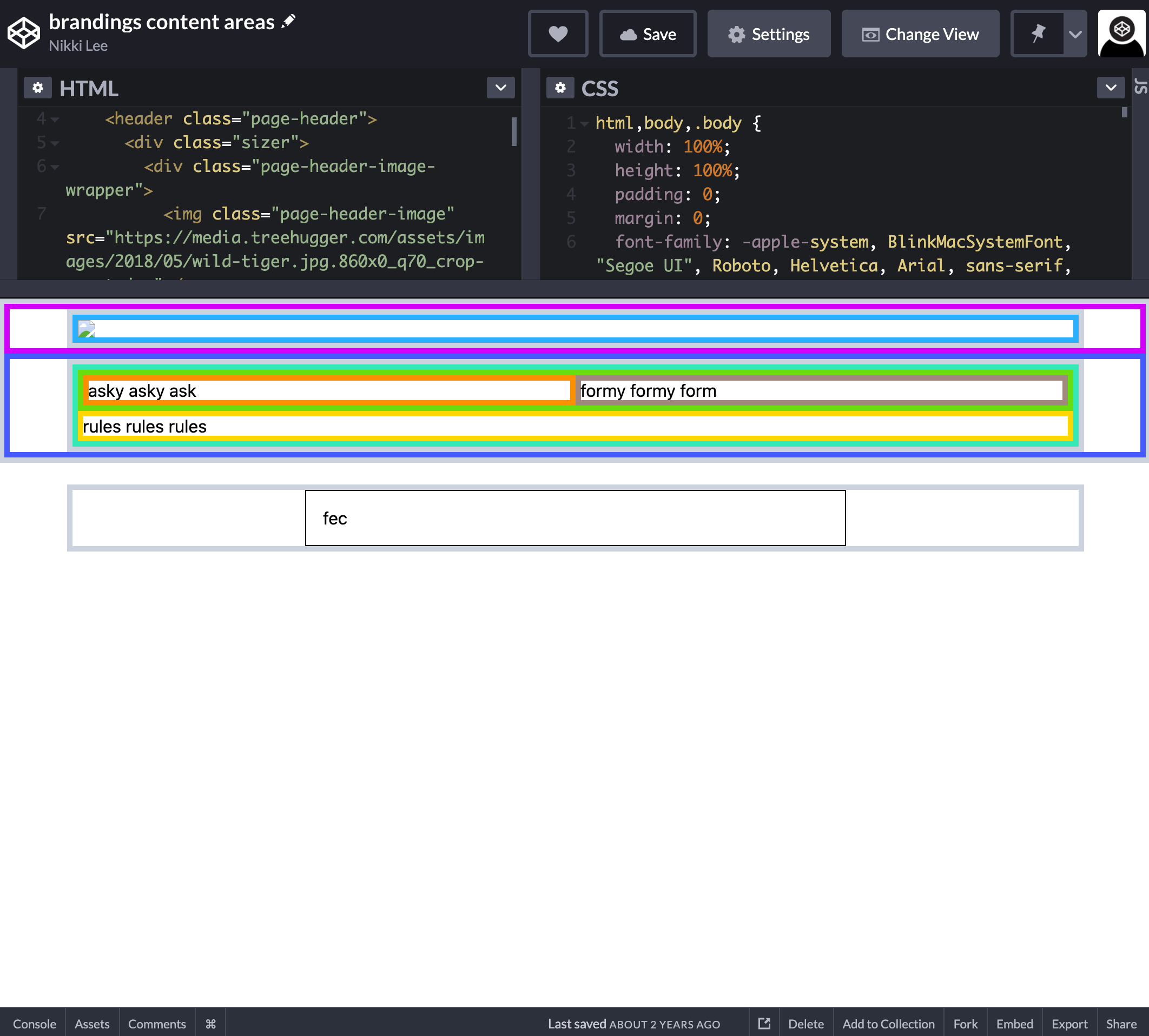The height and width of the screenshot is (1036, 1149).
Task: Open the Console tab
Action: 34,1024
